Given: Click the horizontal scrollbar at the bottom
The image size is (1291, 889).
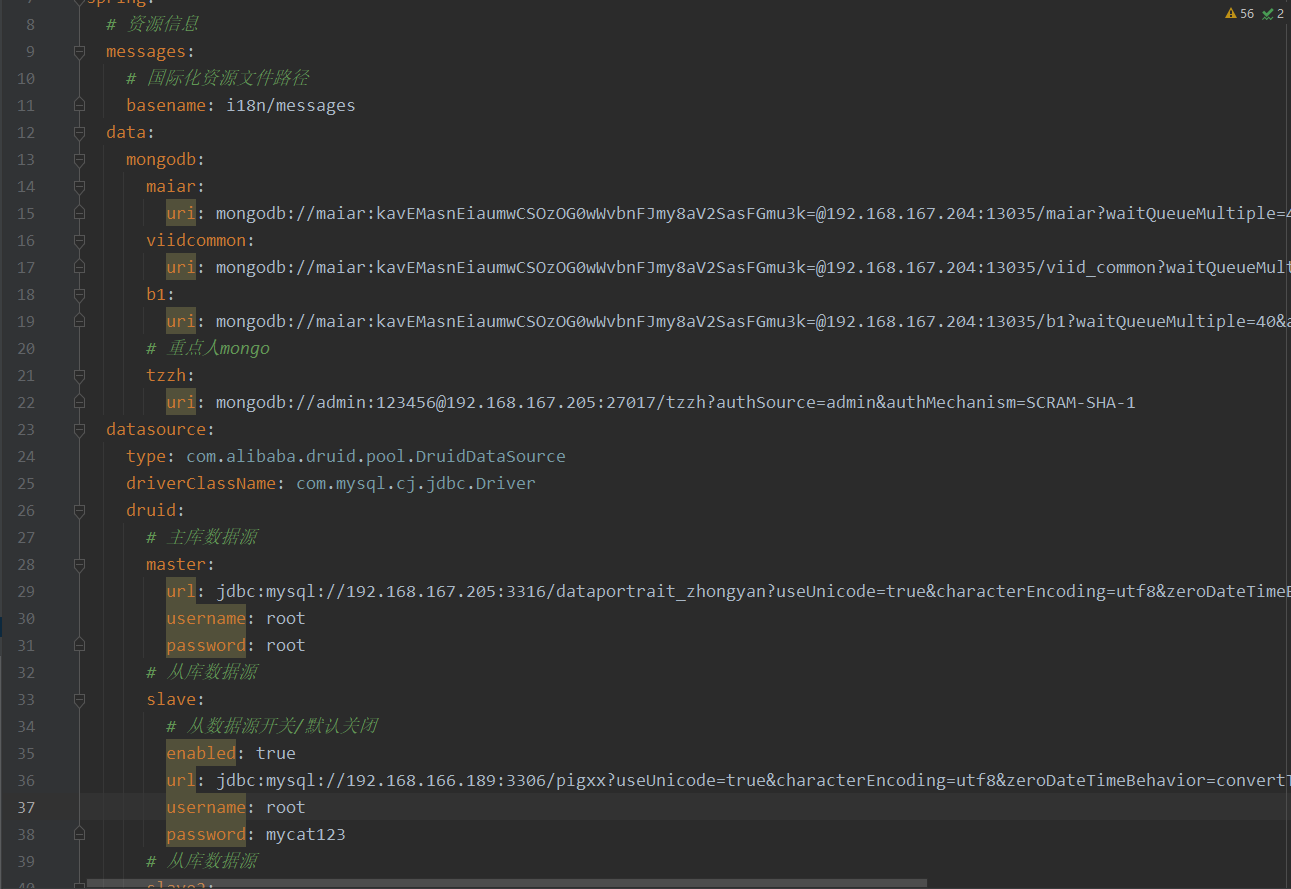Looking at the screenshot, I should point(507,884).
